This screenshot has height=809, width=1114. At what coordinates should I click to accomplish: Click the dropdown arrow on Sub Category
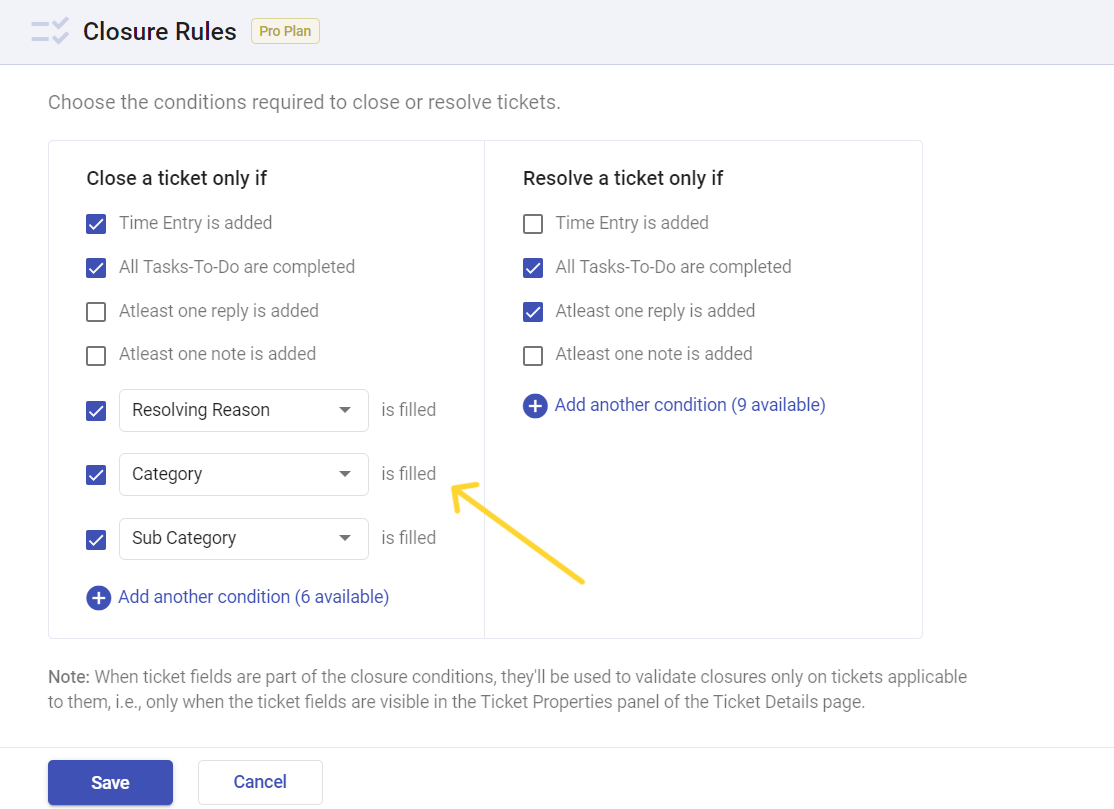[344, 538]
